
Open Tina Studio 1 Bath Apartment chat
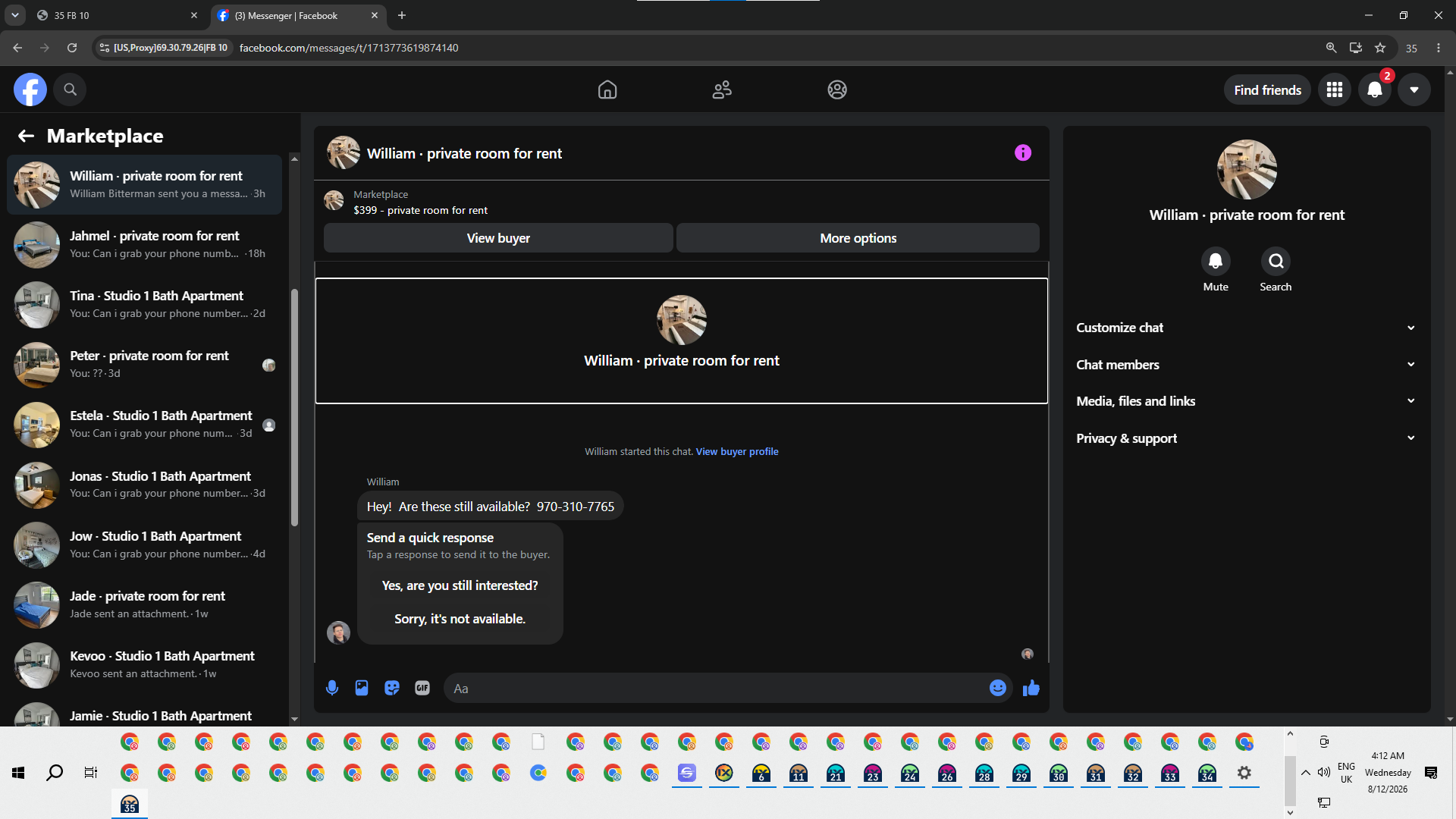click(x=144, y=304)
